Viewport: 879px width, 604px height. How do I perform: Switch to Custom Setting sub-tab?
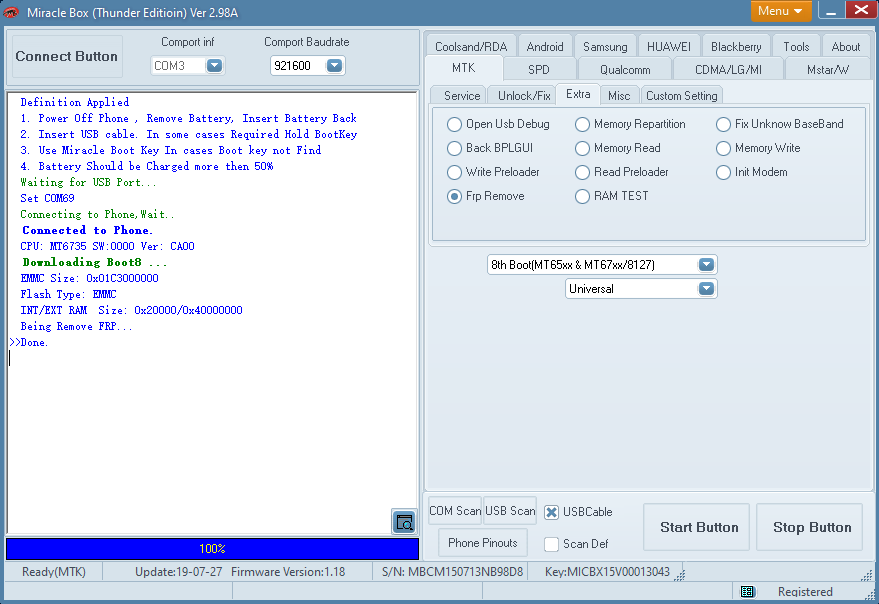point(682,96)
